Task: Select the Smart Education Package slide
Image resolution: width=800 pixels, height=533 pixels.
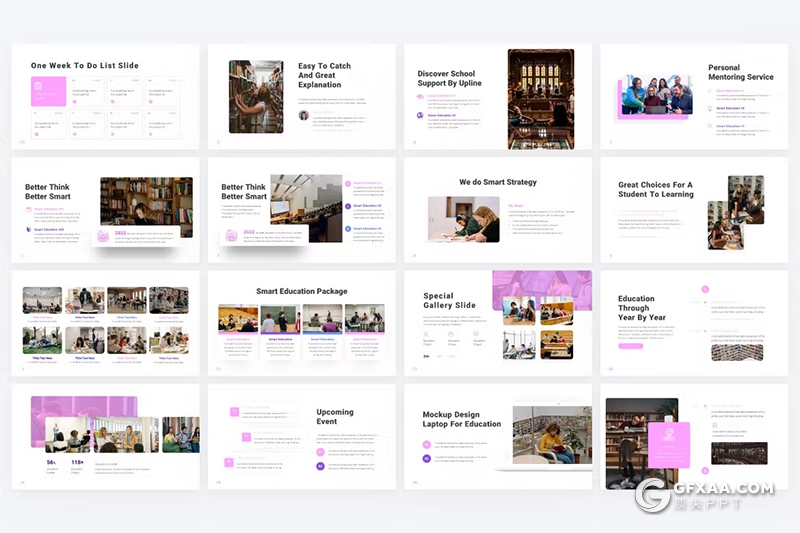Action: (301, 323)
